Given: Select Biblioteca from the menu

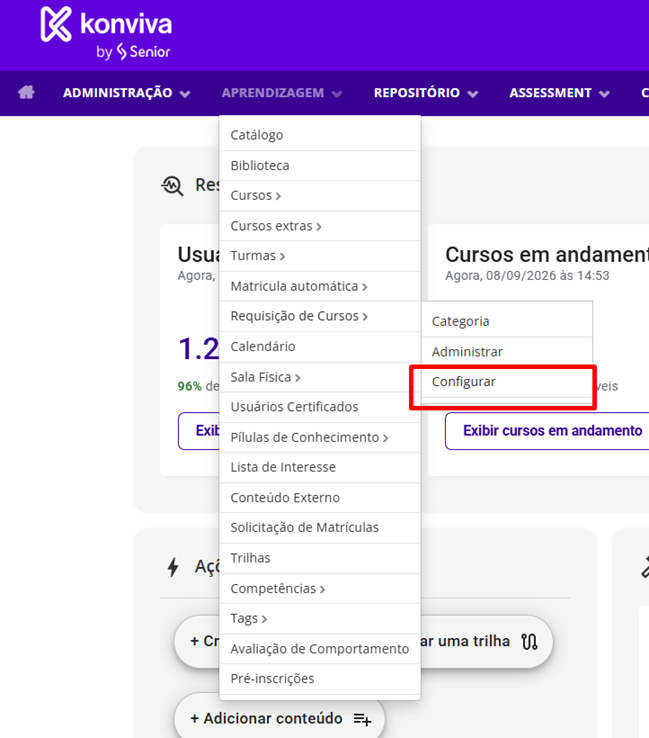Looking at the screenshot, I should pos(320,166).
